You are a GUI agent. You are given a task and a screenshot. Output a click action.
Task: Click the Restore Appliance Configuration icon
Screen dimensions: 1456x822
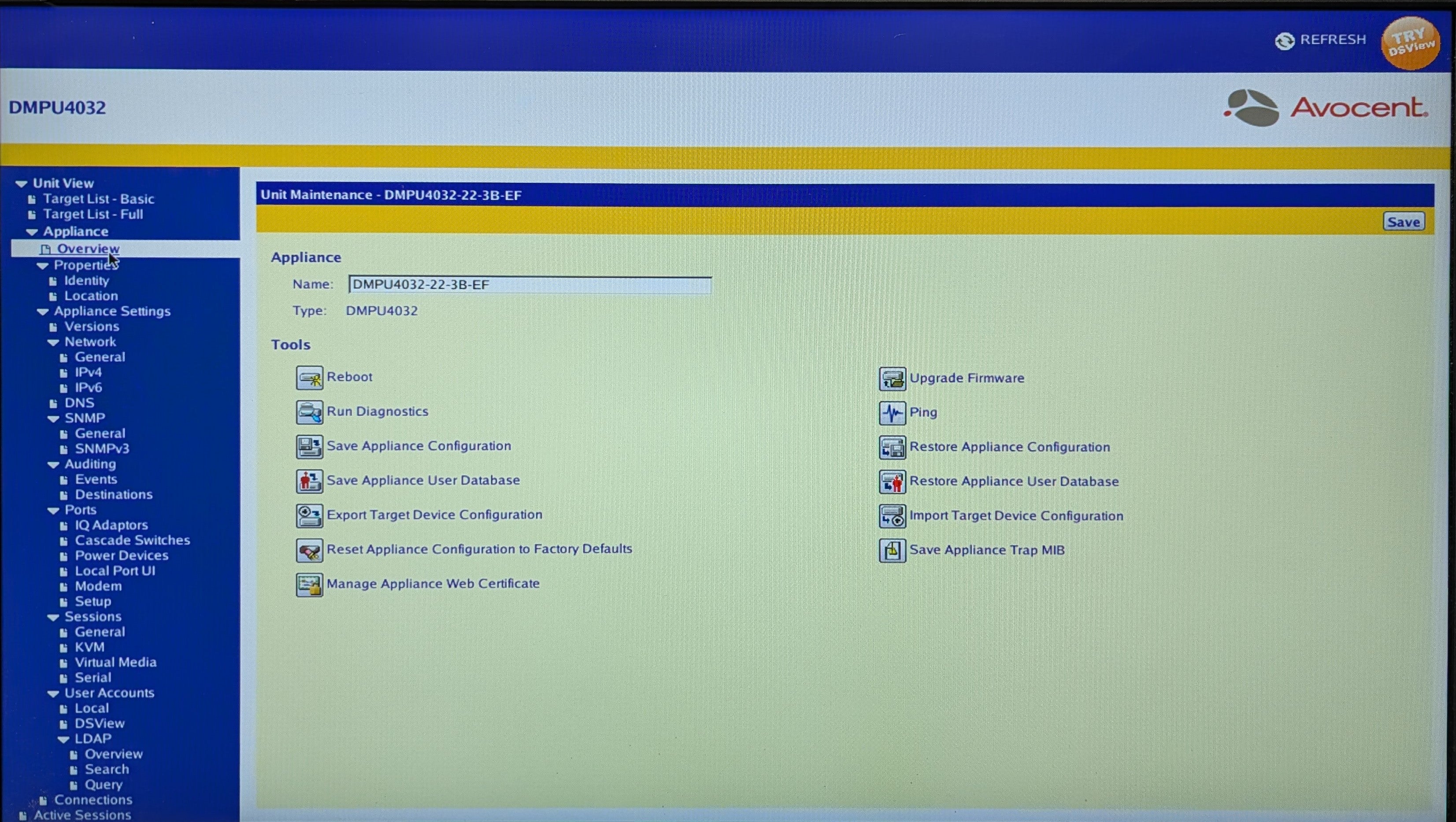pos(893,448)
